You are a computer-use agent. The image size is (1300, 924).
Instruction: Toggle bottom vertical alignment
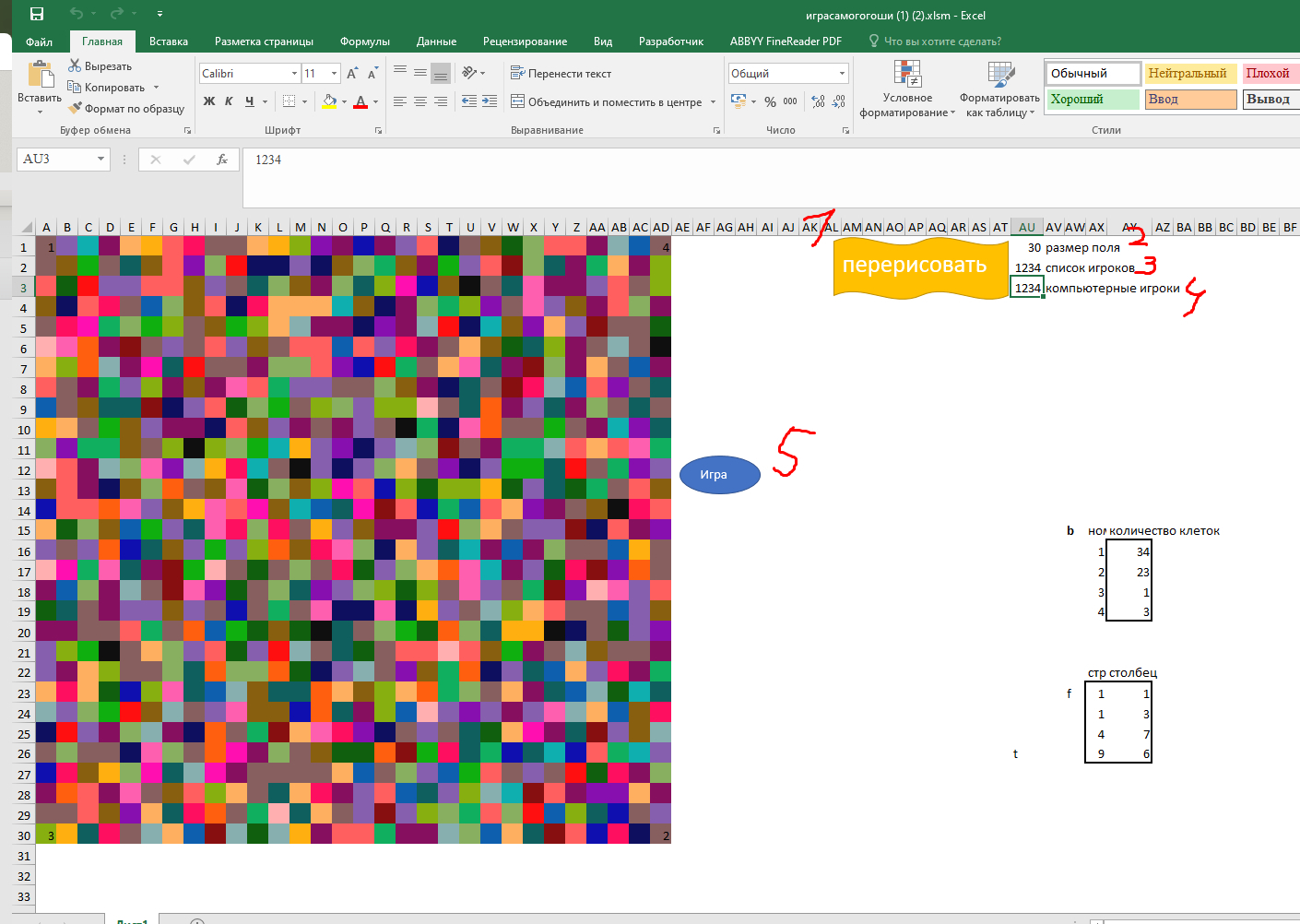tap(441, 72)
